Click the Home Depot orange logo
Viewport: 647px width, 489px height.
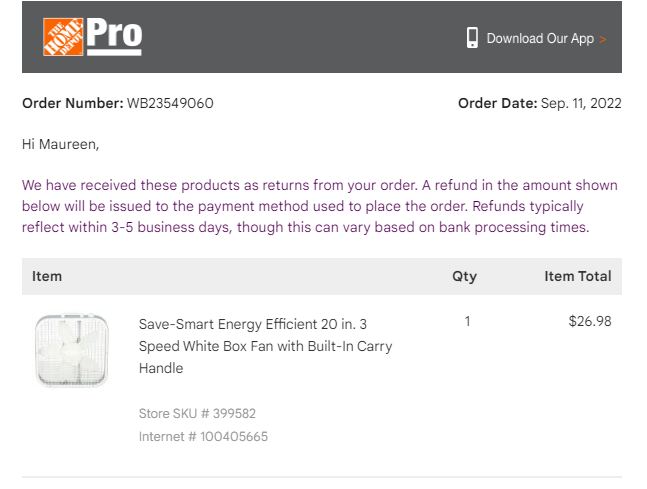(63, 37)
